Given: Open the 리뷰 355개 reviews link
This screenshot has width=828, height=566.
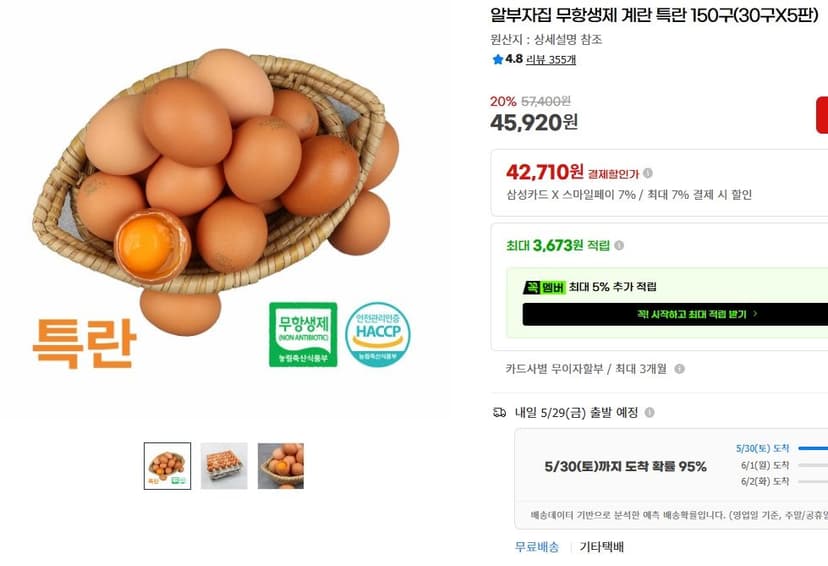Looking at the screenshot, I should (x=551, y=60).
